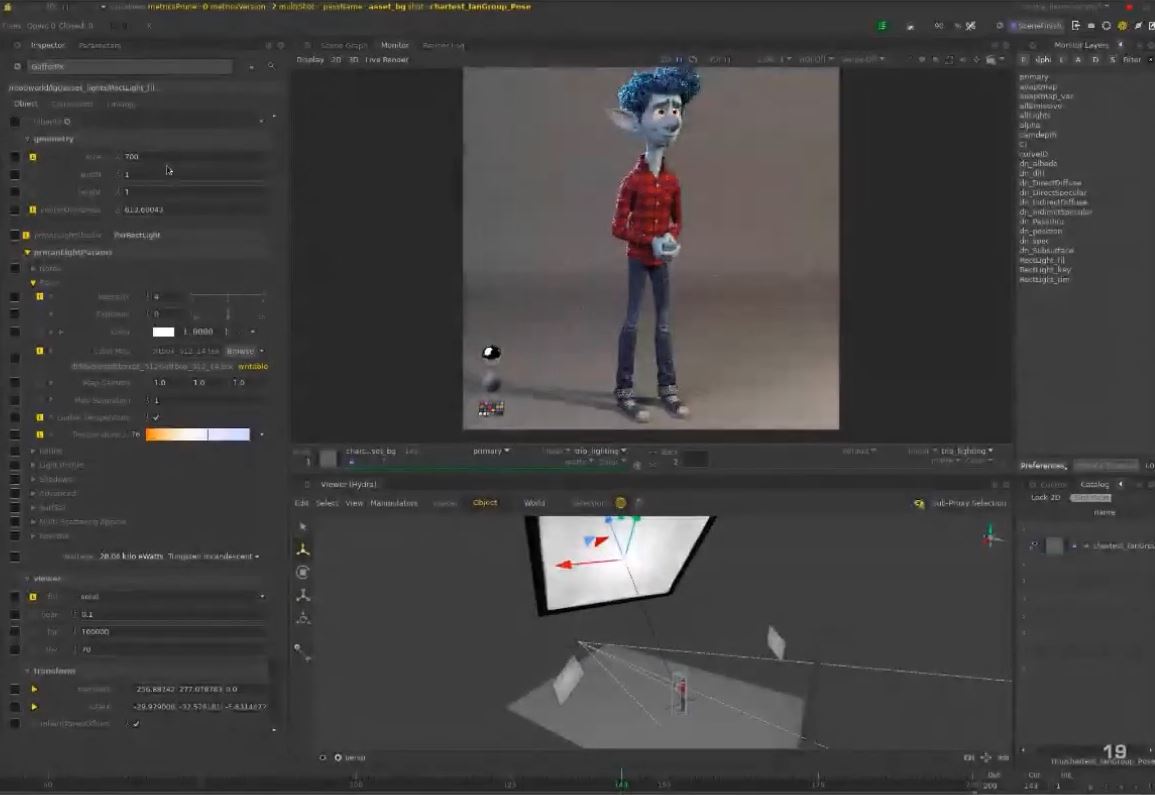This screenshot has height=795, width=1155.
Task: Click the scissors icon in top toolbar
Action: click(x=971, y=26)
